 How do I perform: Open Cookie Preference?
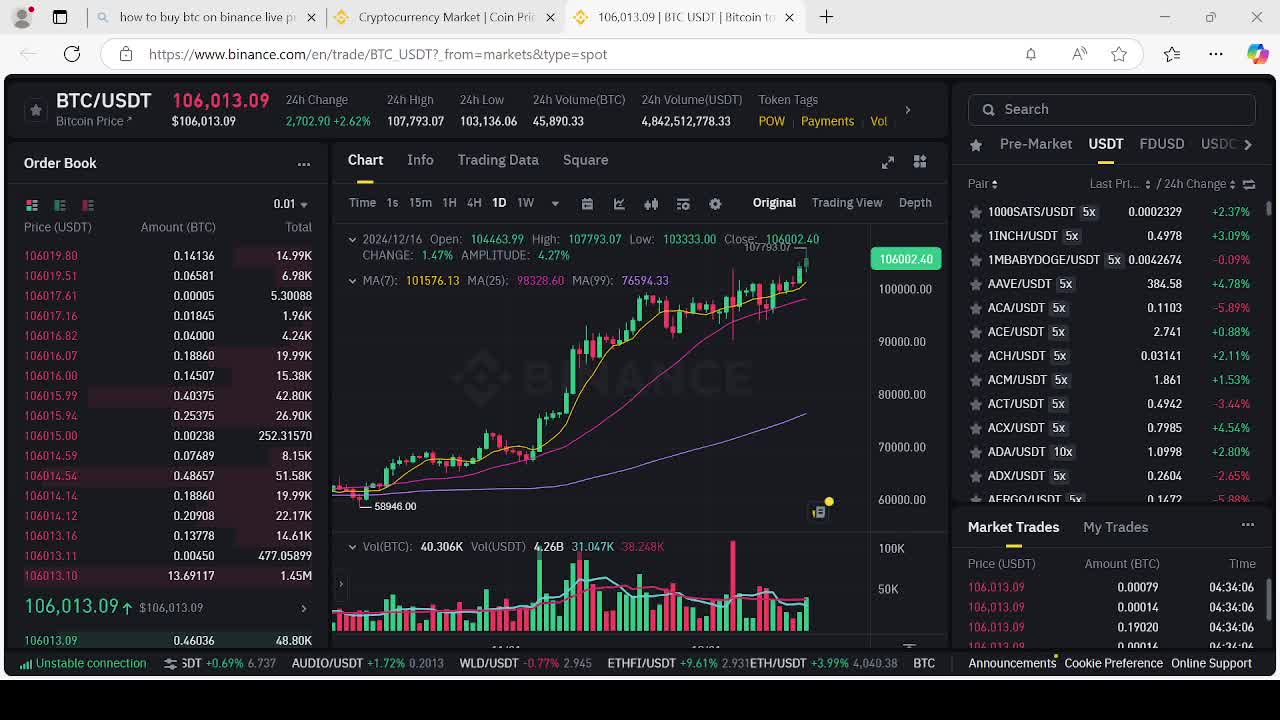[1113, 663]
